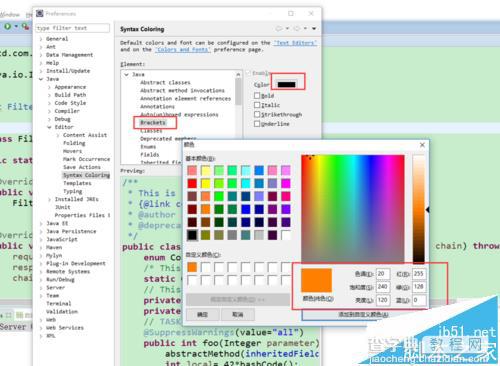Click the green Run icon in Eclipse toolbar
The height and width of the screenshot is (366, 500).
pyautogui.click(x=7, y=26)
